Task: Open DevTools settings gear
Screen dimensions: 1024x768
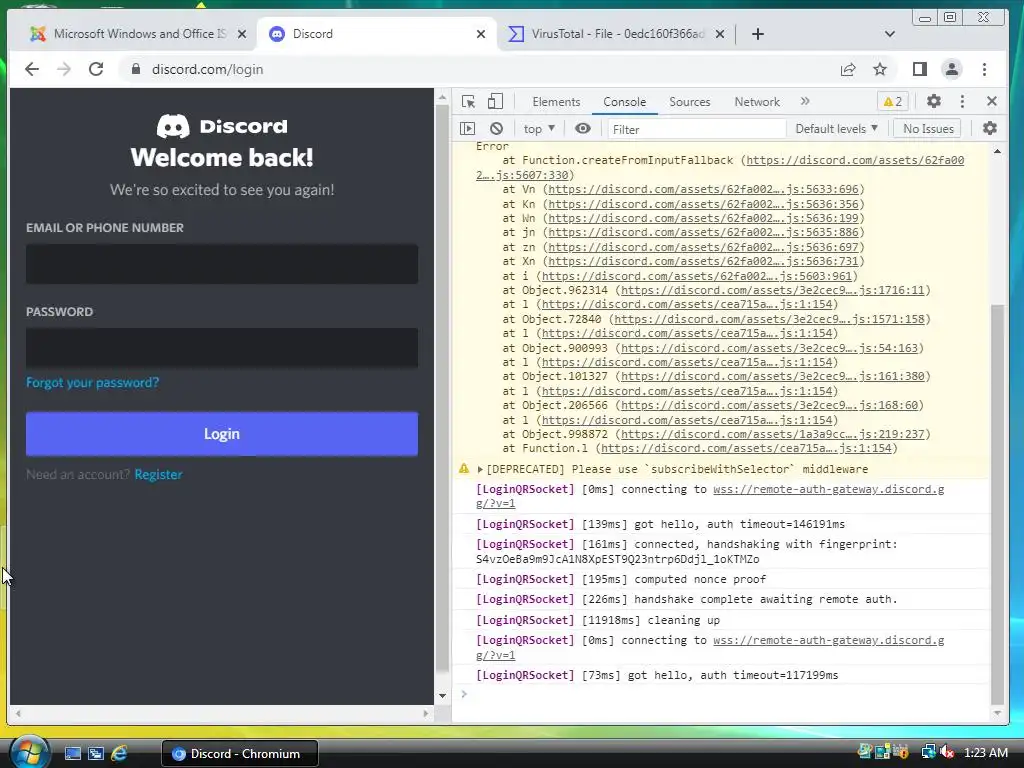Action: tap(934, 101)
